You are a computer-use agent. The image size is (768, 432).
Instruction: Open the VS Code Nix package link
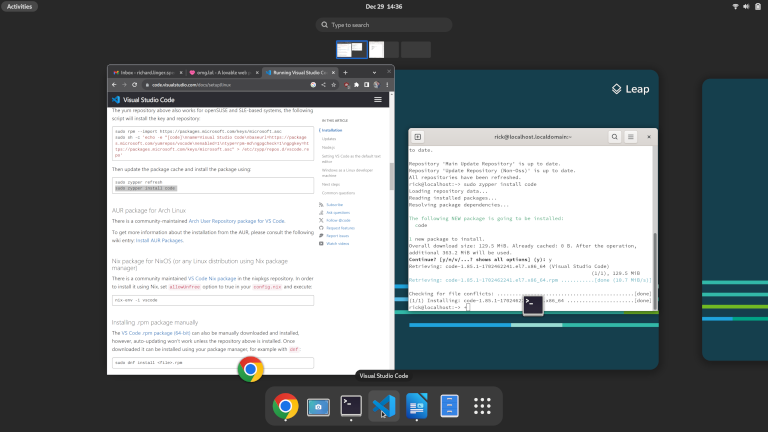click(x=212, y=278)
